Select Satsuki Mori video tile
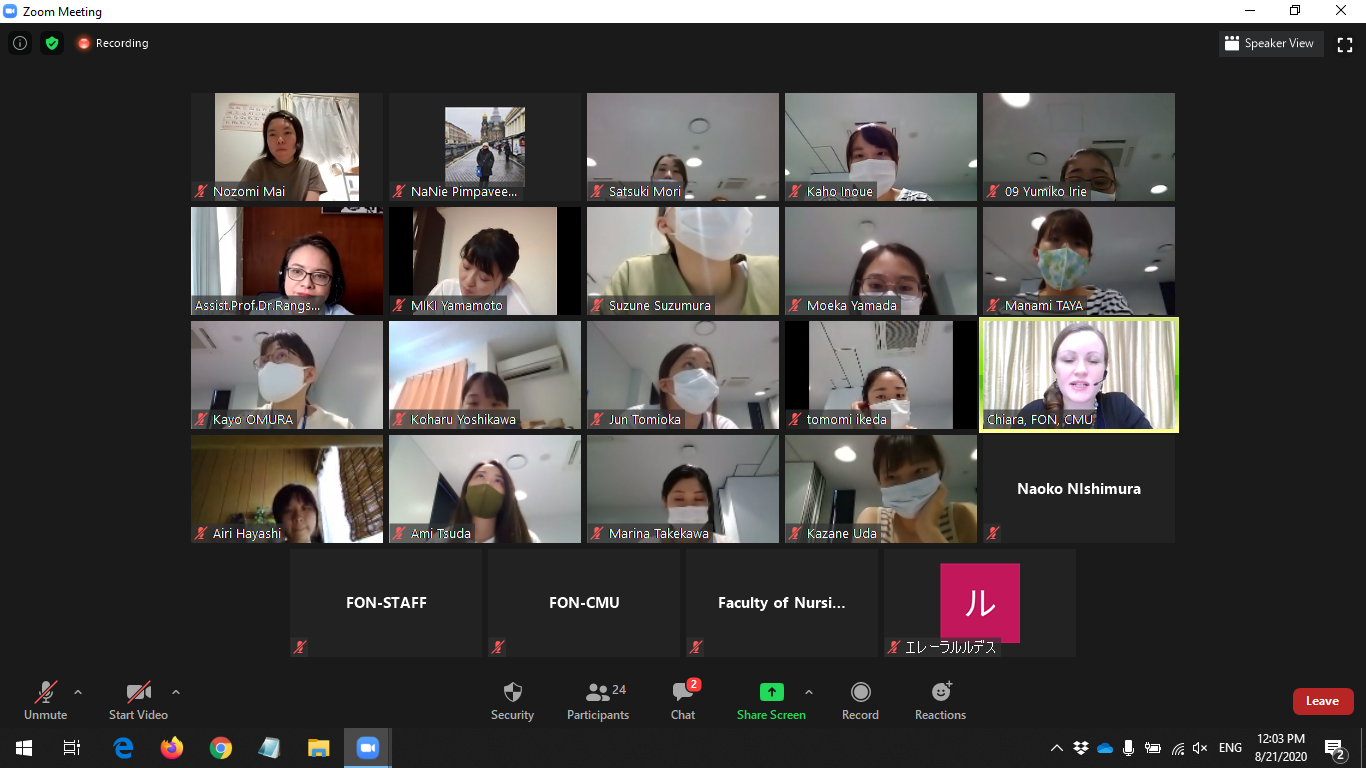1366x768 pixels. coord(683,147)
